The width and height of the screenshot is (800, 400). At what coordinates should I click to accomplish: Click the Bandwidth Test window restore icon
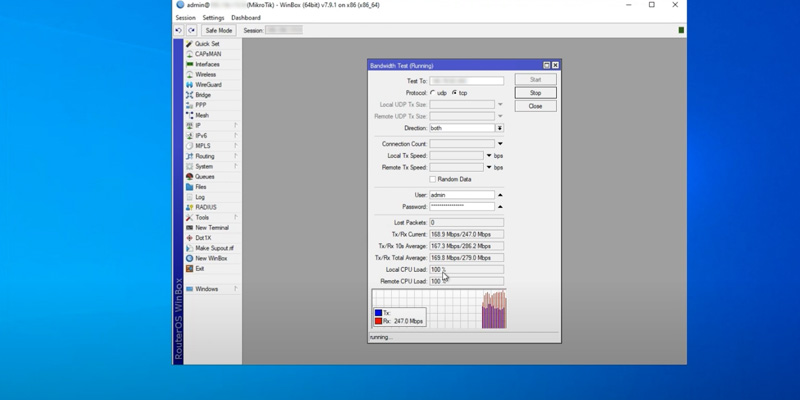[546, 65]
